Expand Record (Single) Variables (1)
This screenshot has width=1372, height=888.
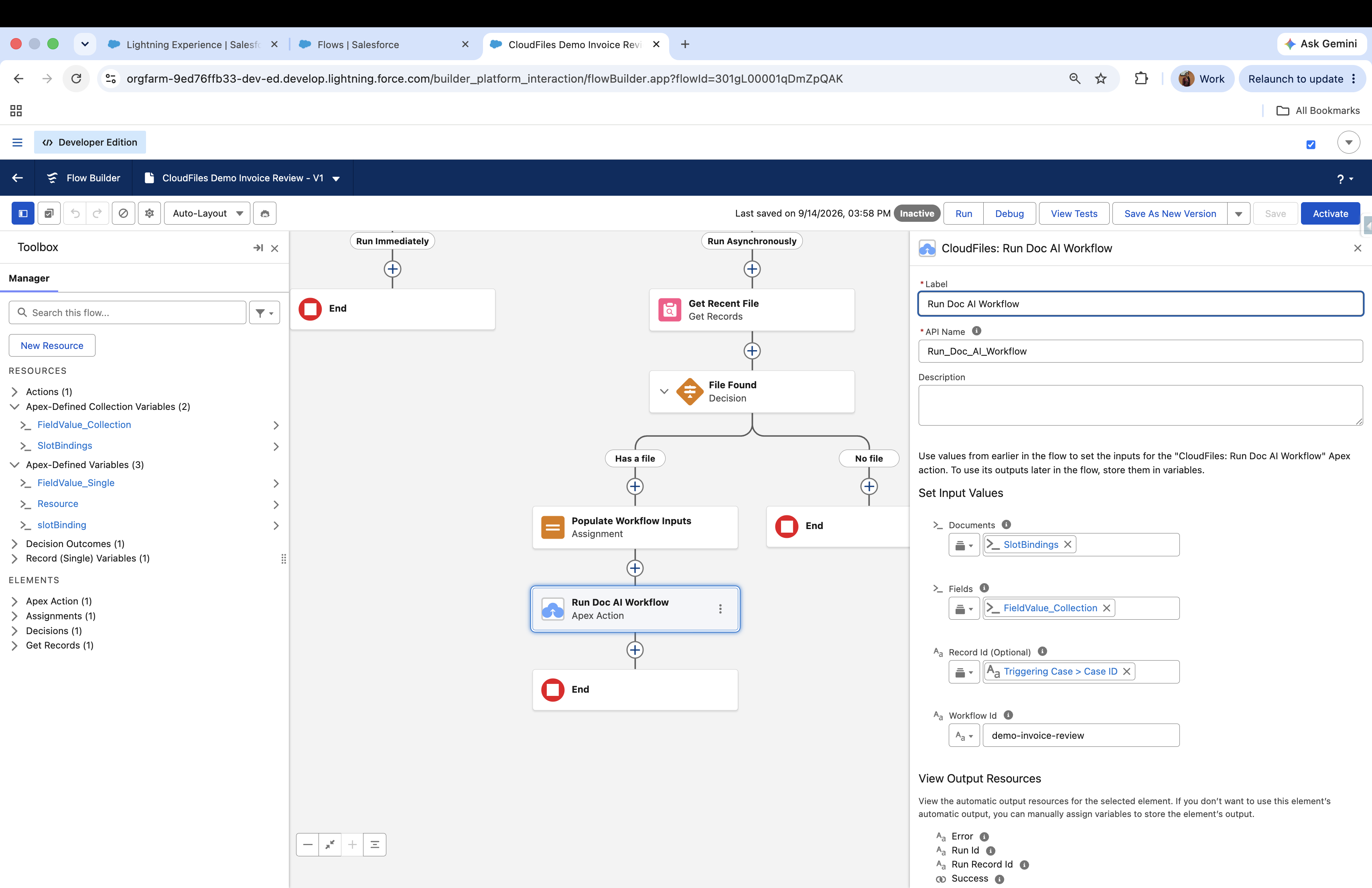pos(15,558)
